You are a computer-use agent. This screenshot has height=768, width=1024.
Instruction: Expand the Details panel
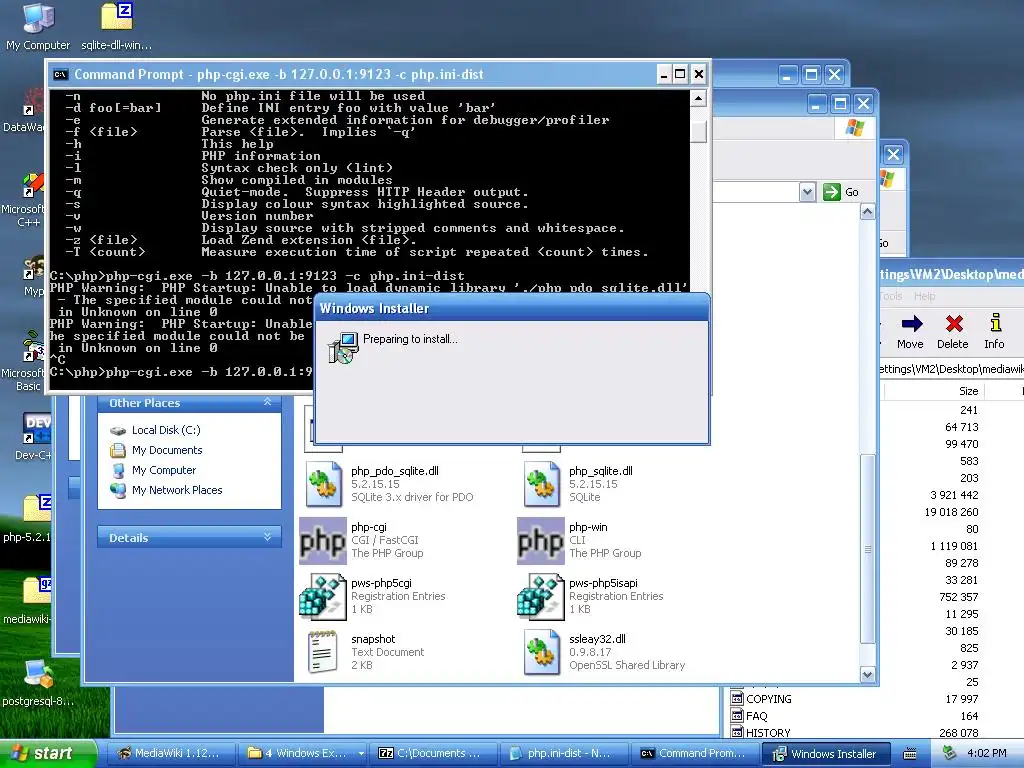tap(267, 537)
